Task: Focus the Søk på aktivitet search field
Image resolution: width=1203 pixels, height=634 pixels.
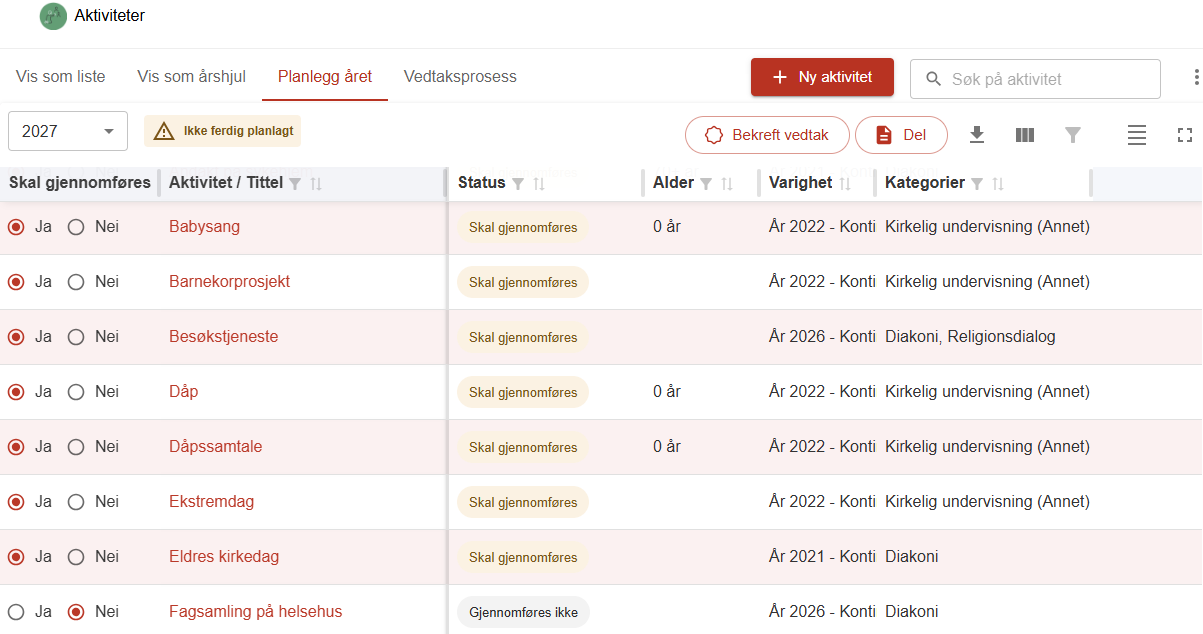Action: [x=1035, y=79]
